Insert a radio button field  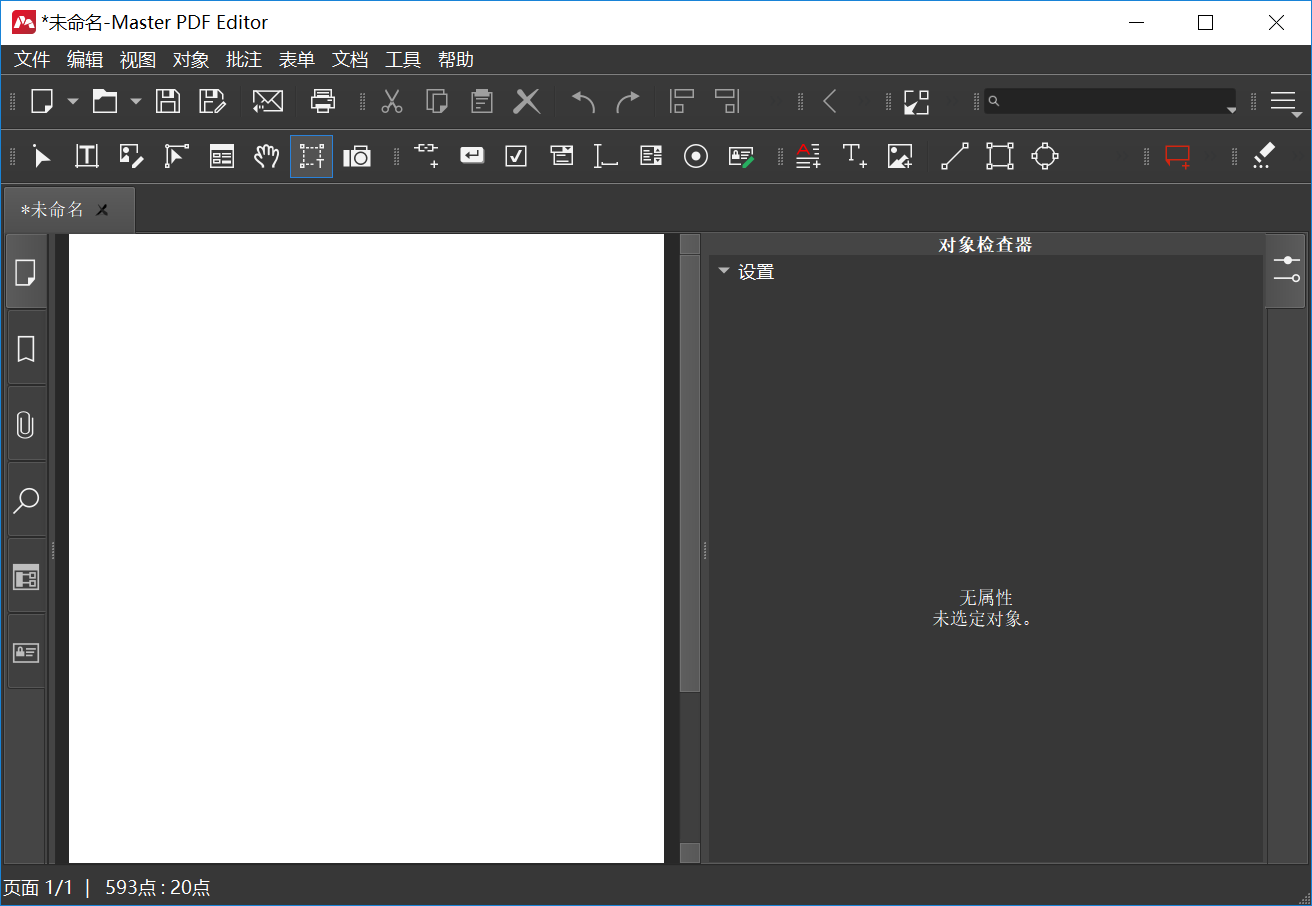[696, 156]
